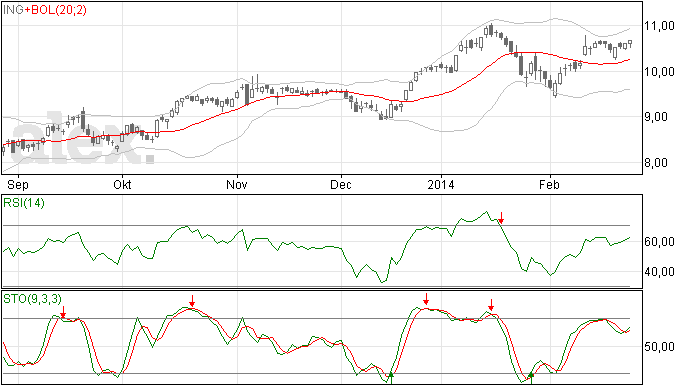Click the RSI 60,00 axis value

pos(659,241)
